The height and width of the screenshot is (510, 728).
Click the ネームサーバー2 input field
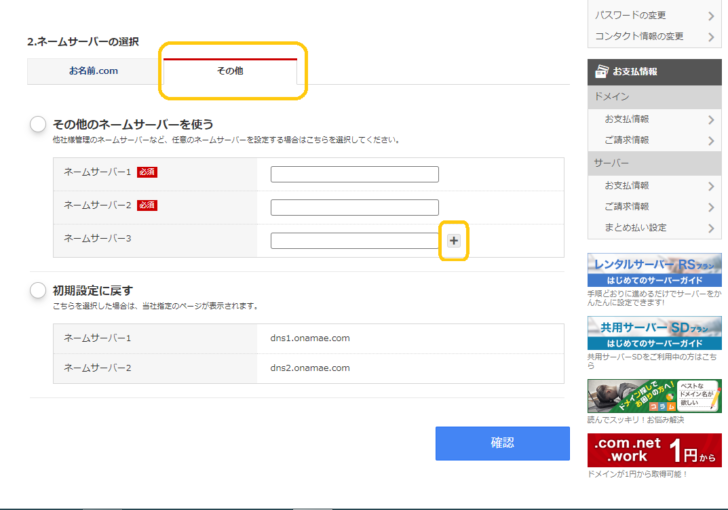click(354, 207)
